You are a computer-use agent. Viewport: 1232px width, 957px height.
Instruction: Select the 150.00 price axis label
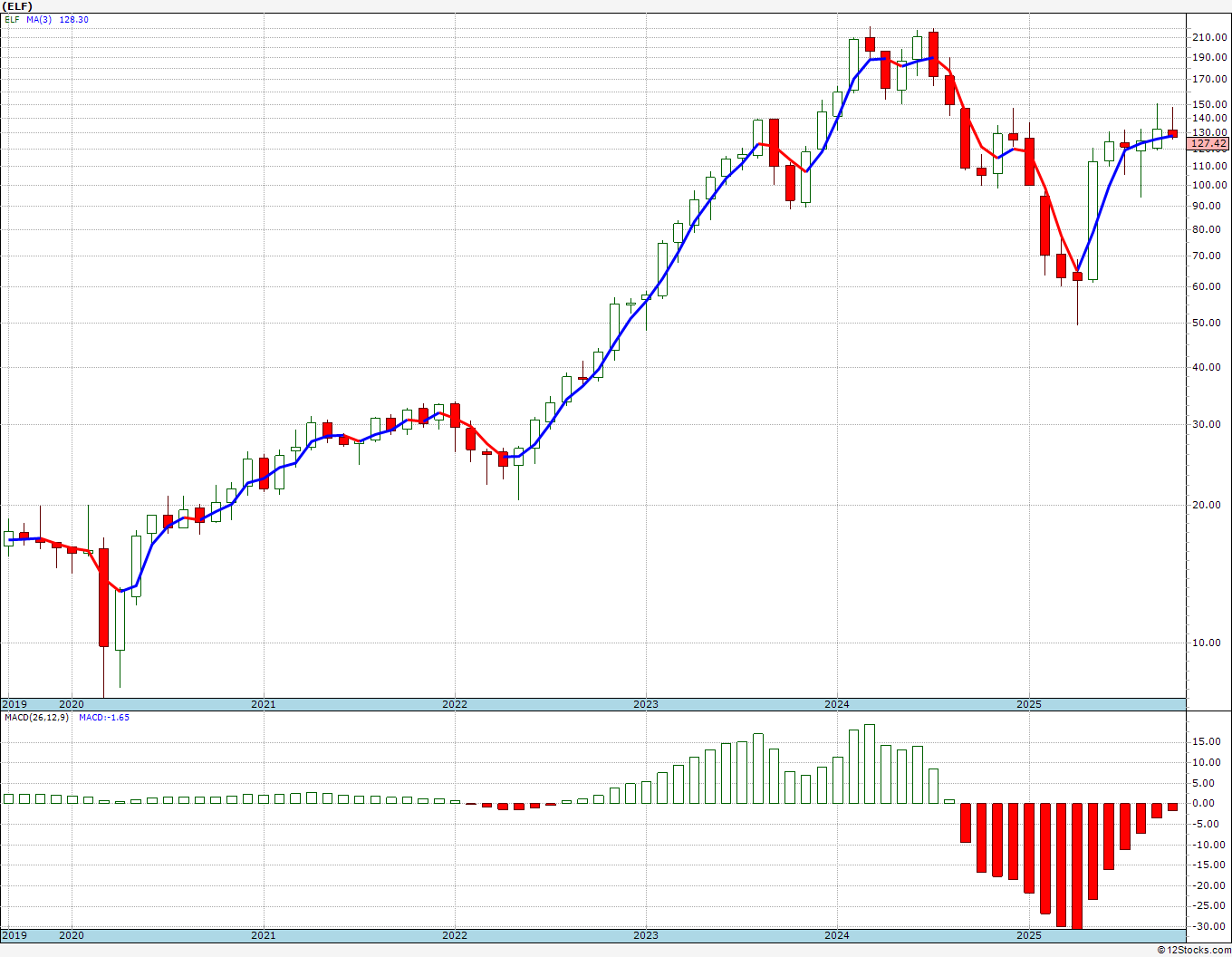(1208, 104)
